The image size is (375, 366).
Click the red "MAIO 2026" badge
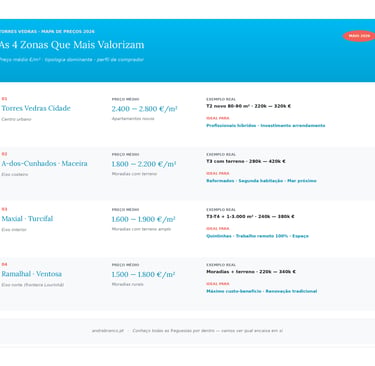(x=359, y=36)
